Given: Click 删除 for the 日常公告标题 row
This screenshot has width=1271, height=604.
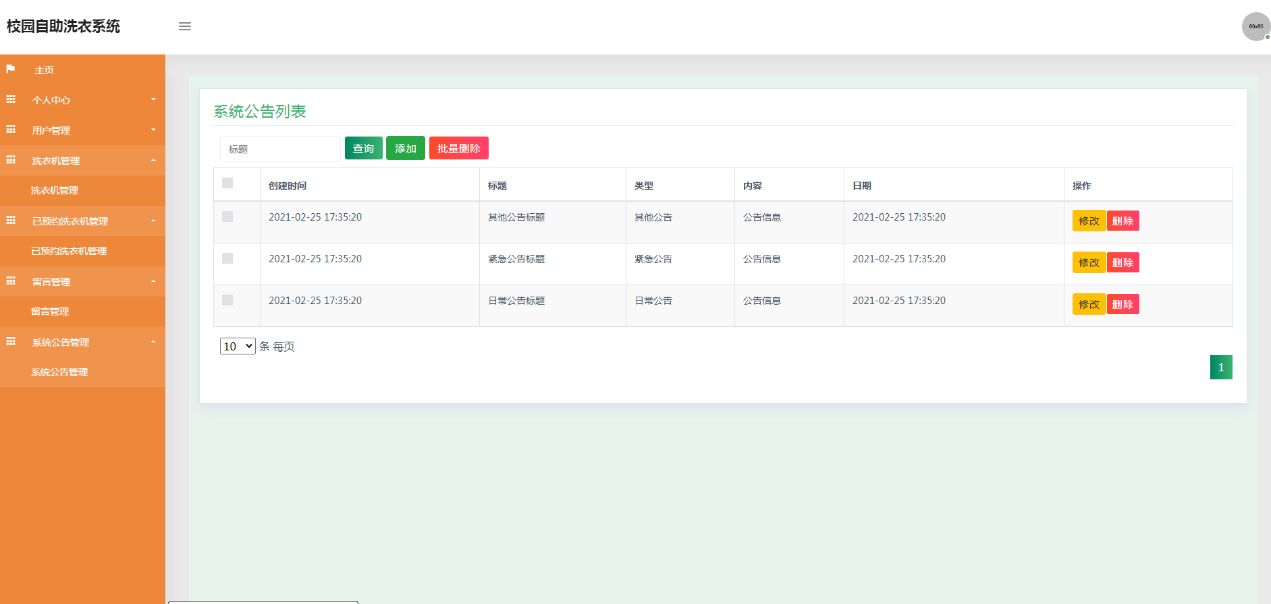Looking at the screenshot, I should 1123,304.
